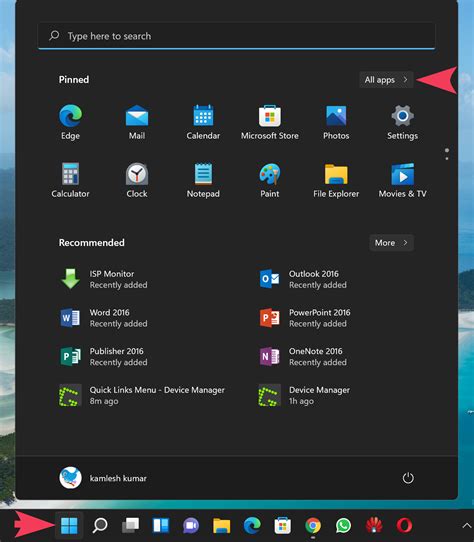Launch the Calculator app
The height and width of the screenshot is (542, 474).
tap(71, 180)
